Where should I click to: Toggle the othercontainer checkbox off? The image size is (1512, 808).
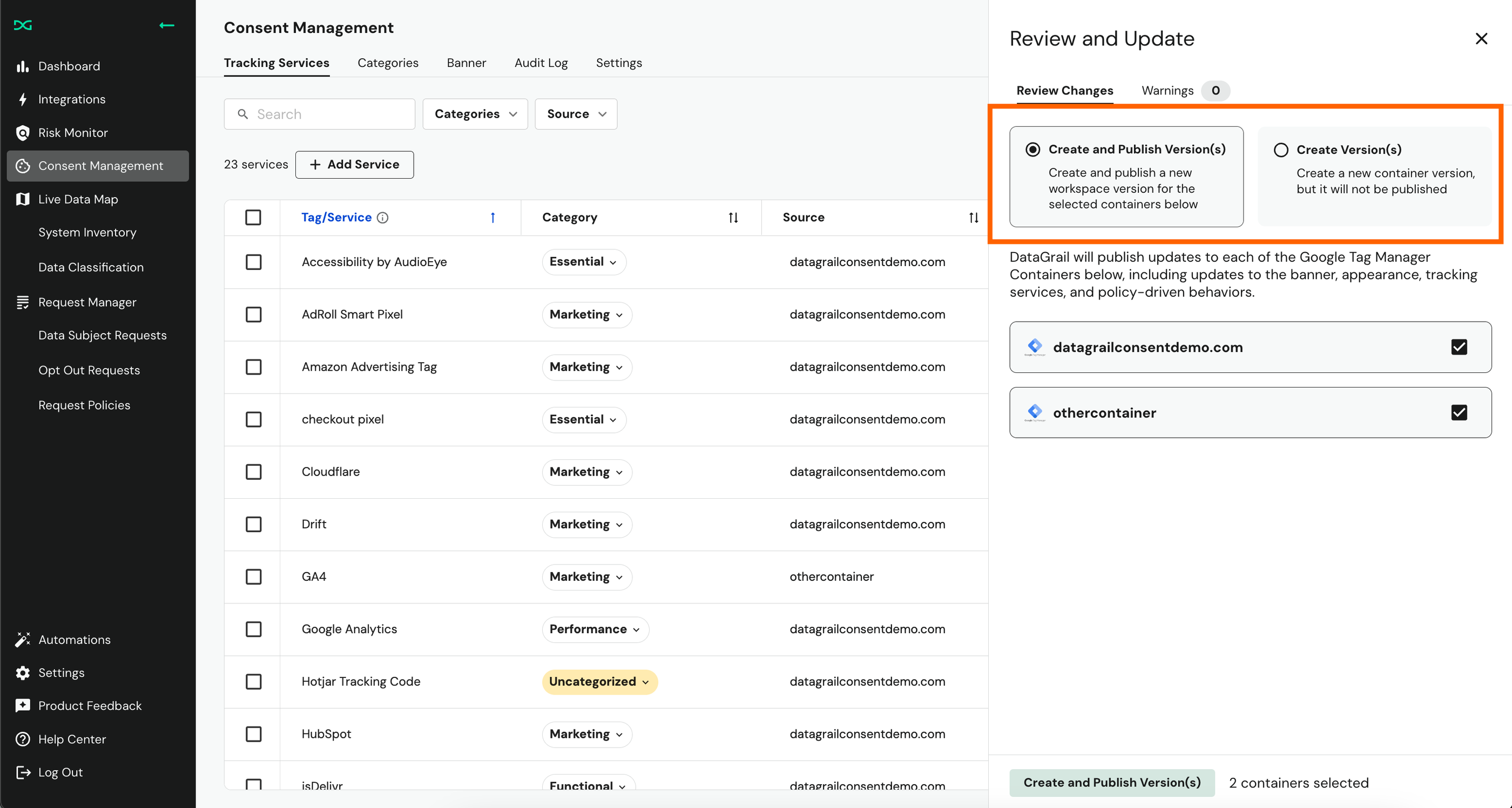(1458, 412)
